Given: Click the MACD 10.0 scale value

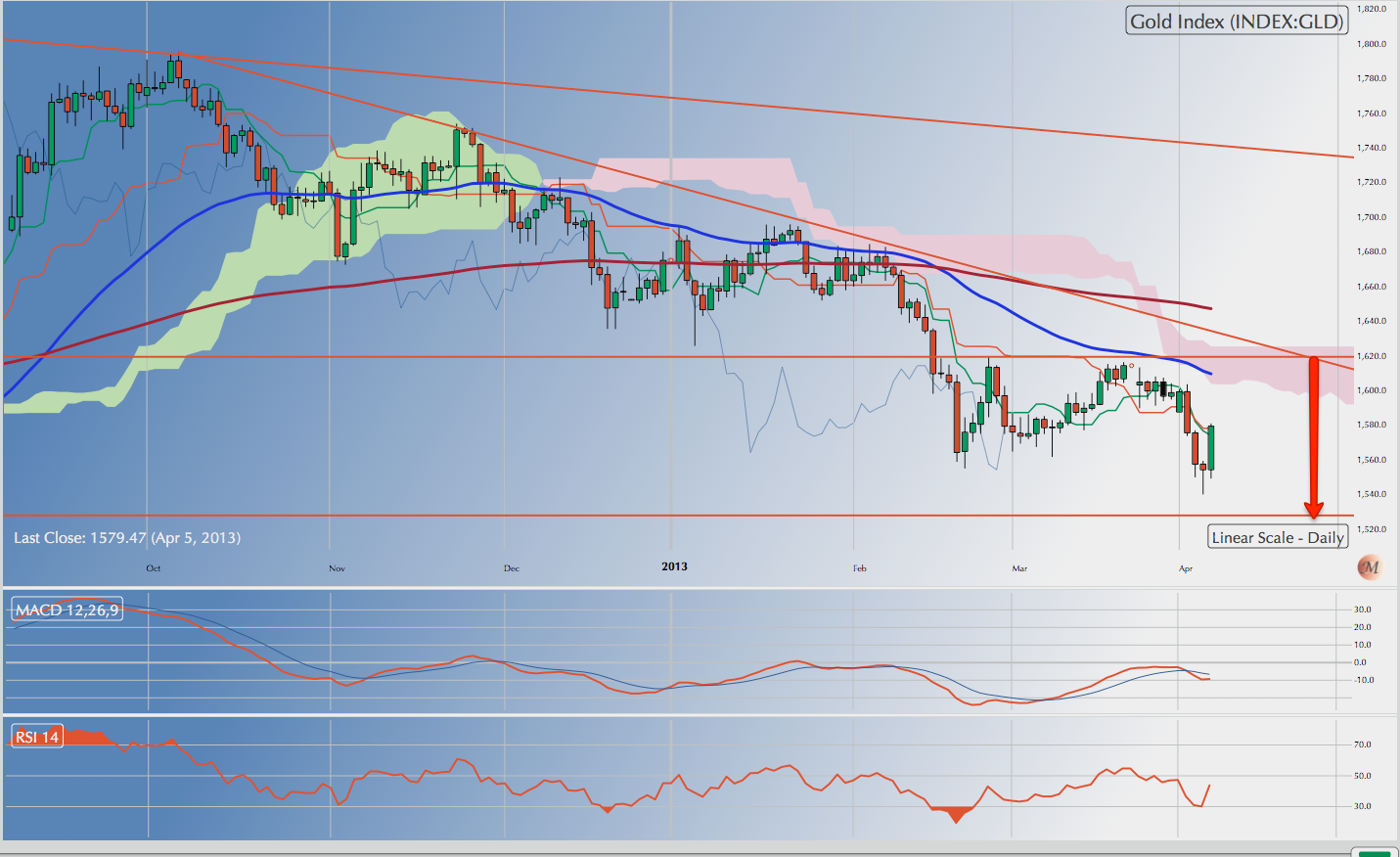Looking at the screenshot, I should pos(1363,645).
